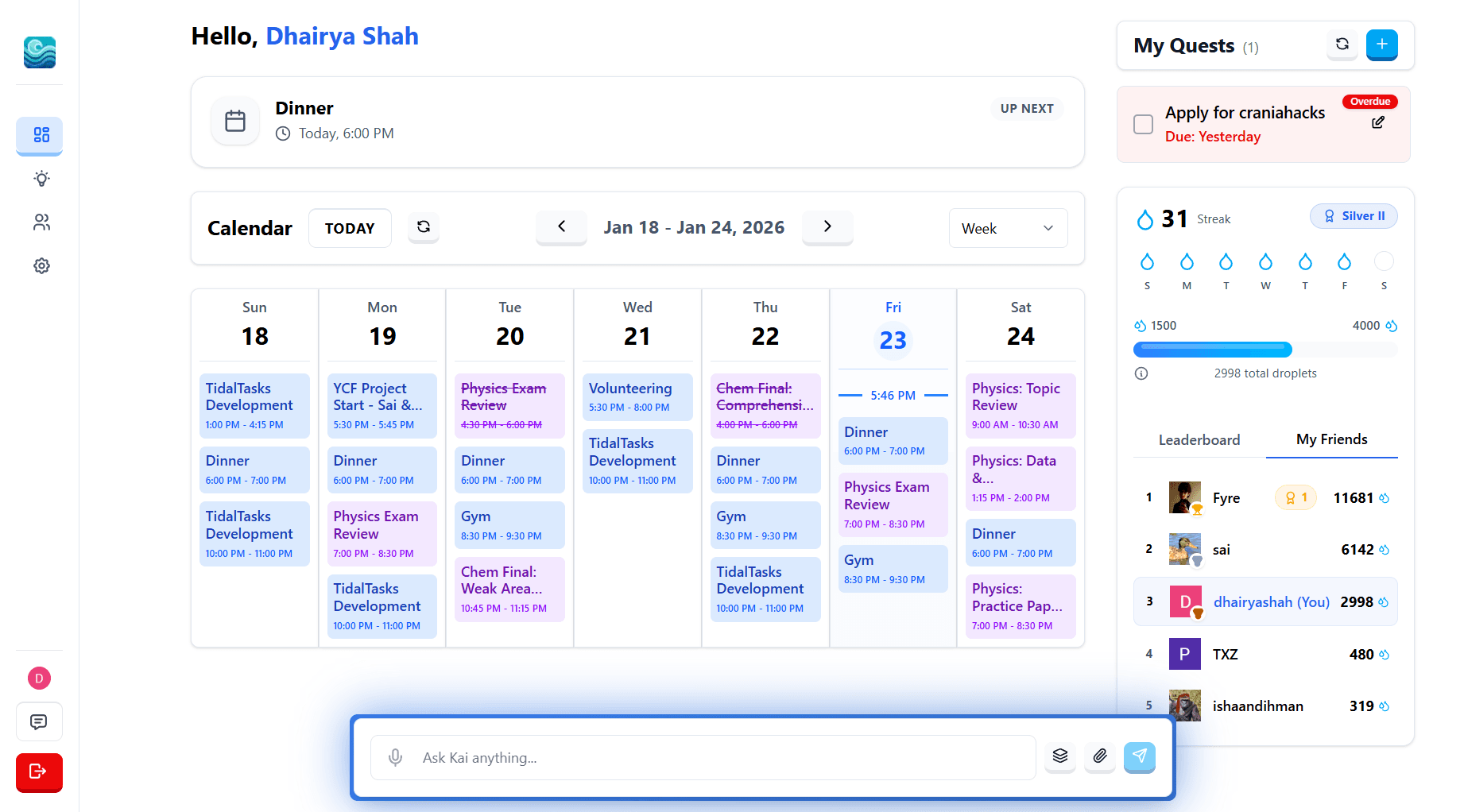Click the droplets progress bar
Viewport: 1464px width, 812px height.
(x=1265, y=350)
